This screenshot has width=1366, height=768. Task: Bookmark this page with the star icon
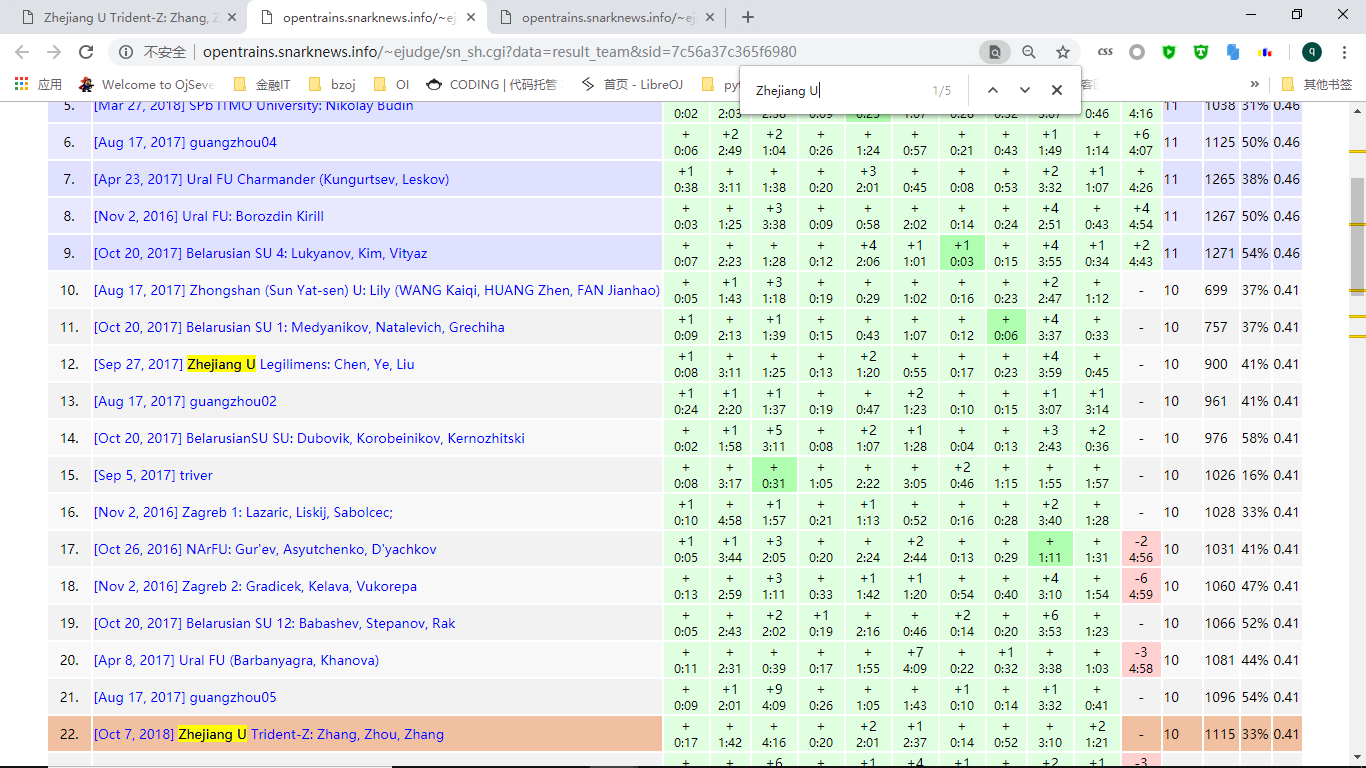pyautogui.click(x=1063, y=52)
